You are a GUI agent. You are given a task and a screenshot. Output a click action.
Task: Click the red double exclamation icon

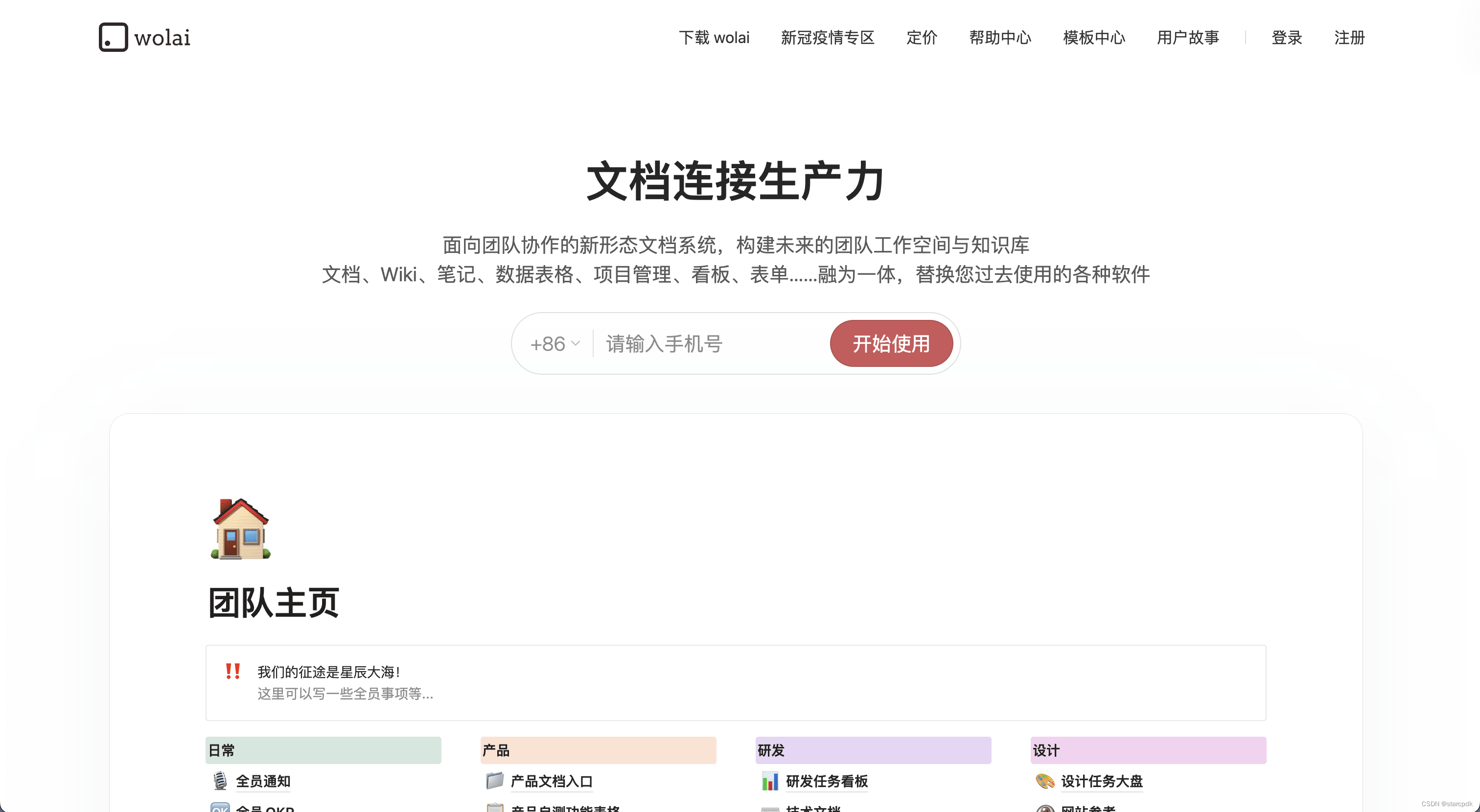tap(232, 671)
